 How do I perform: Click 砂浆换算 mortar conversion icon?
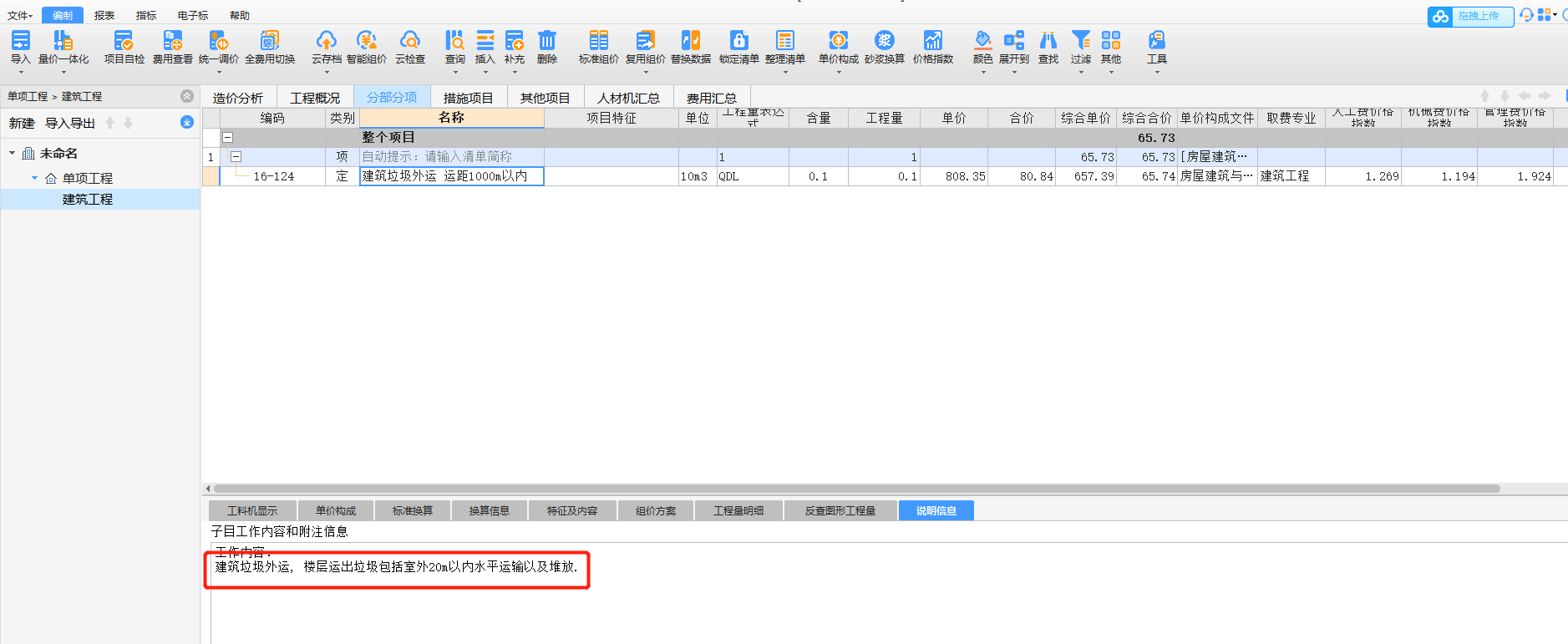click(x=884, y=40)
